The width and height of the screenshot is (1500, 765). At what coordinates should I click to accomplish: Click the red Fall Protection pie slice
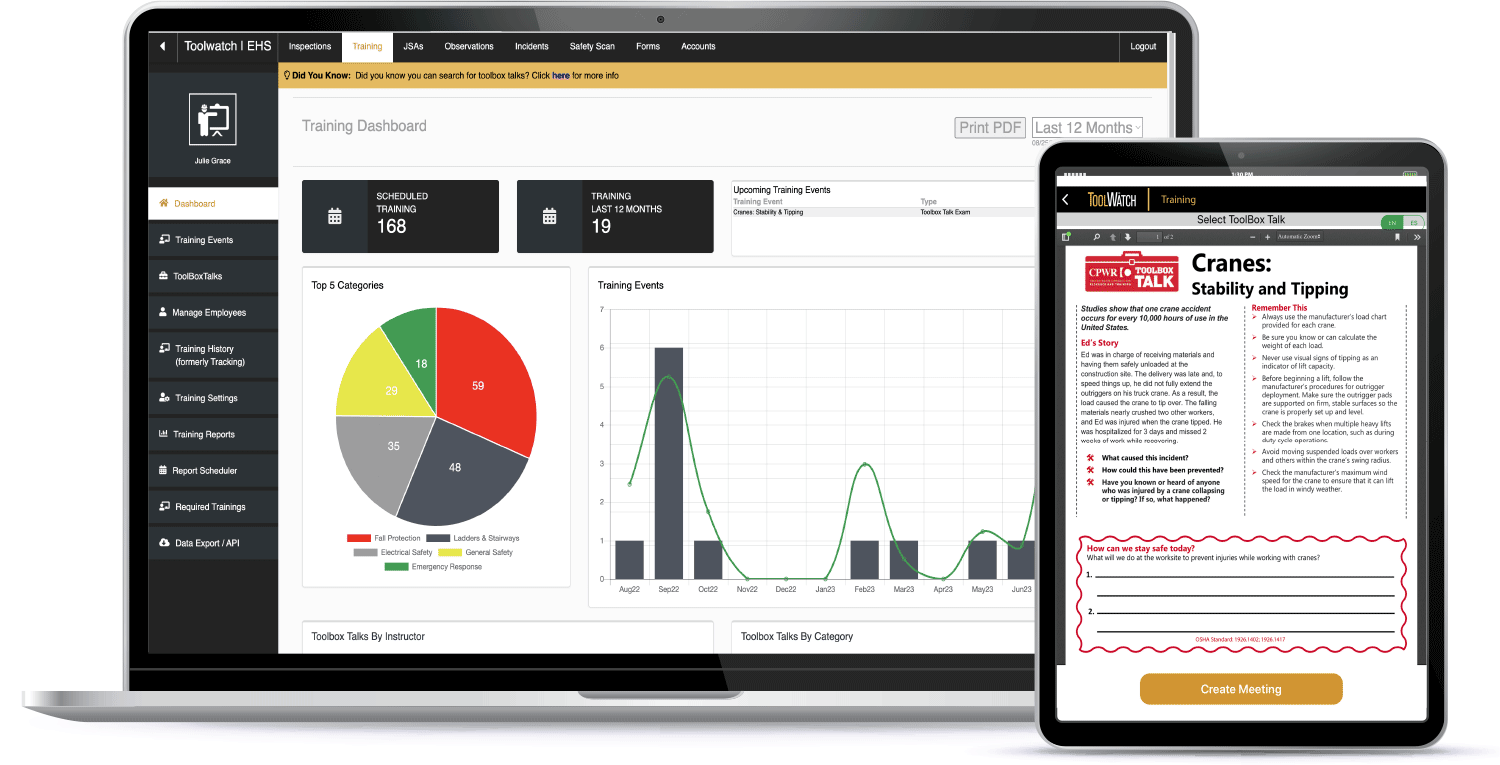pos(485,380)
